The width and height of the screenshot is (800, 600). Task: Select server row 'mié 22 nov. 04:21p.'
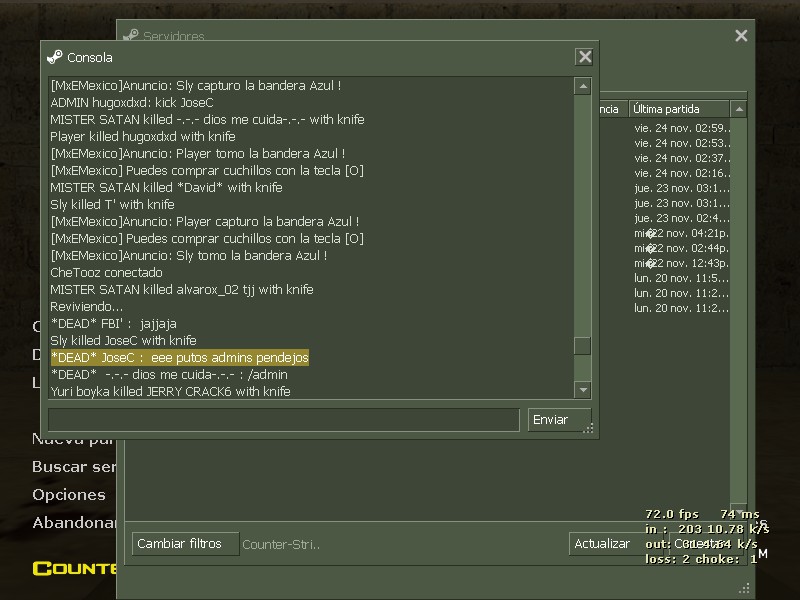[682, 234]
